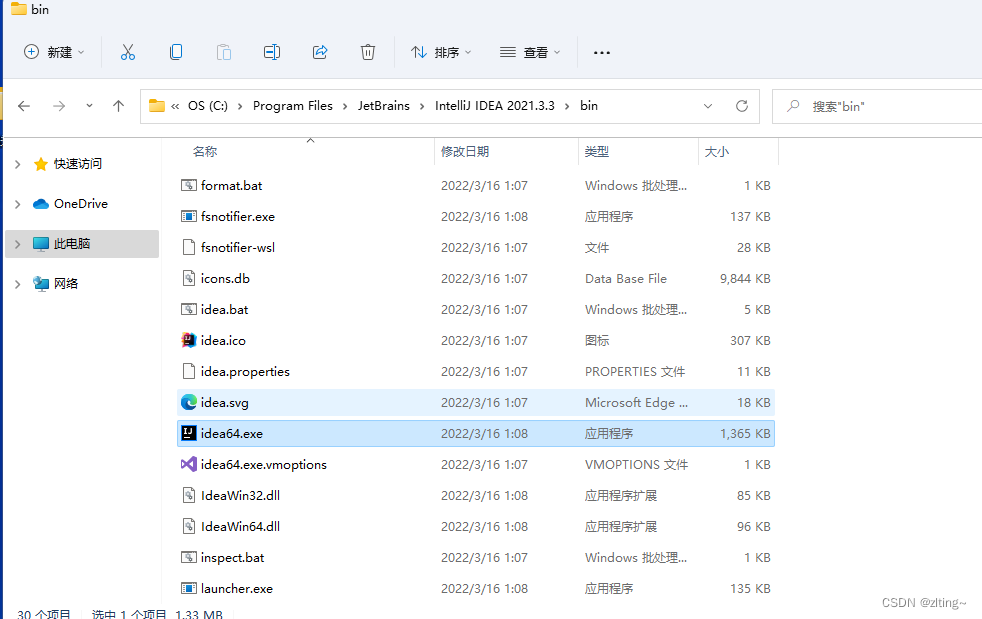The image size is (982, 619).
Task: Click the Copy icon in toolbar
Action: [x=176, y=52]
